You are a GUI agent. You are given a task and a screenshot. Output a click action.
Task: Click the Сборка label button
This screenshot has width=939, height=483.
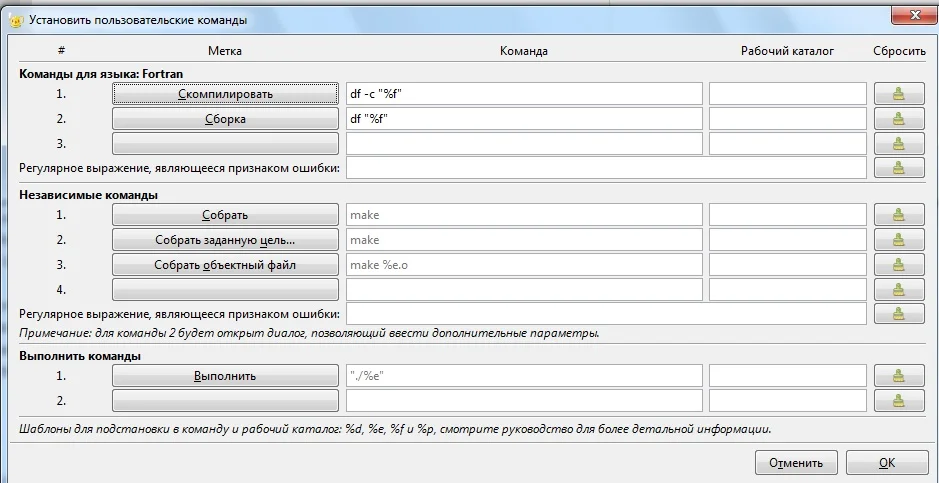click(x=225, y=119)
